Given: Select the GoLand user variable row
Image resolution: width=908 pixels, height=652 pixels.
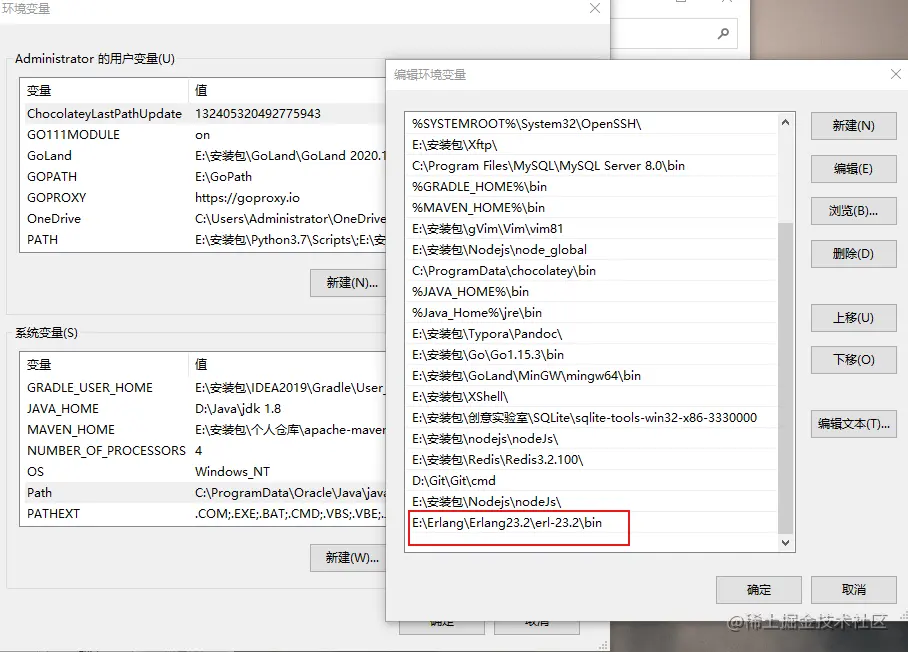Looking at the screenshot, I should click(x=203, y=155).
